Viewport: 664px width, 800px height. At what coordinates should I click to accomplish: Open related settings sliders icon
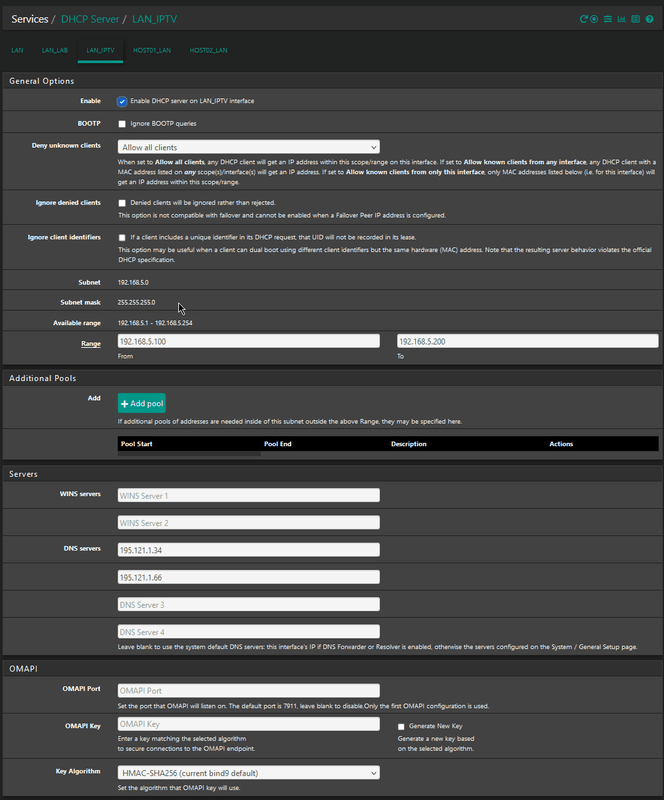(x=608, y=19)
